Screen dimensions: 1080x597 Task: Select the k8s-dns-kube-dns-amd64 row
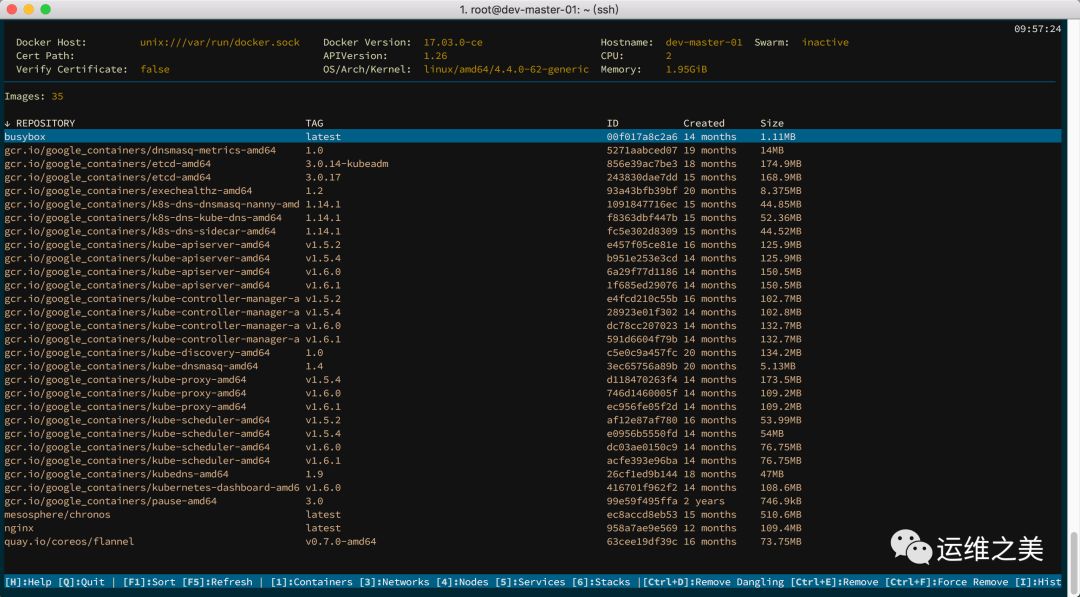tap(532, 218)
